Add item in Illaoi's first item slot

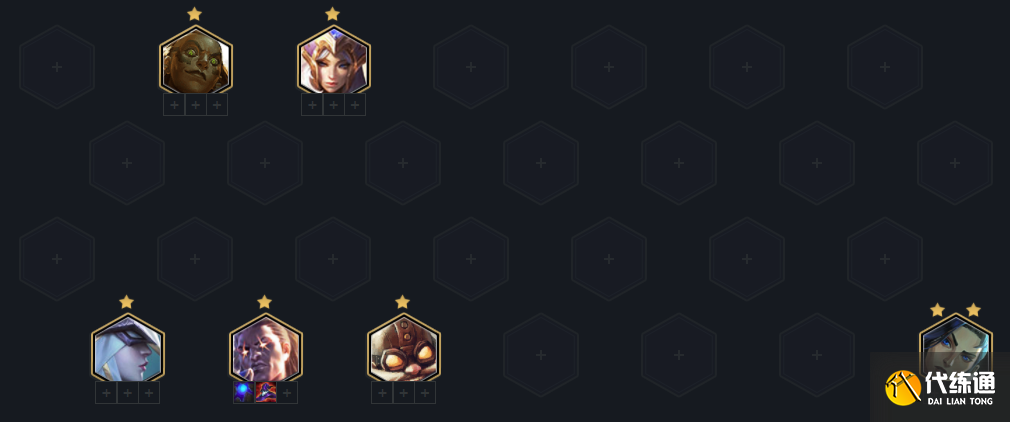pyautogui.click(x=174, y=104)
